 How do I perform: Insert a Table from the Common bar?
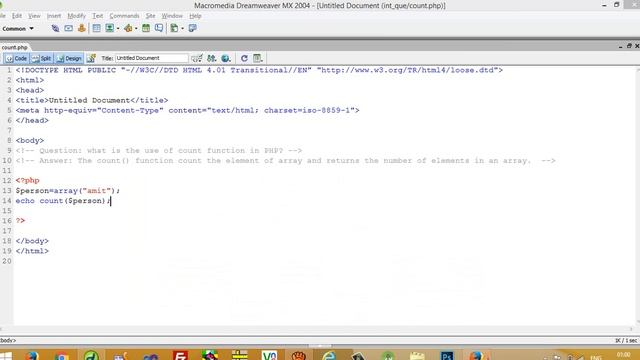(x=96, y=28)
